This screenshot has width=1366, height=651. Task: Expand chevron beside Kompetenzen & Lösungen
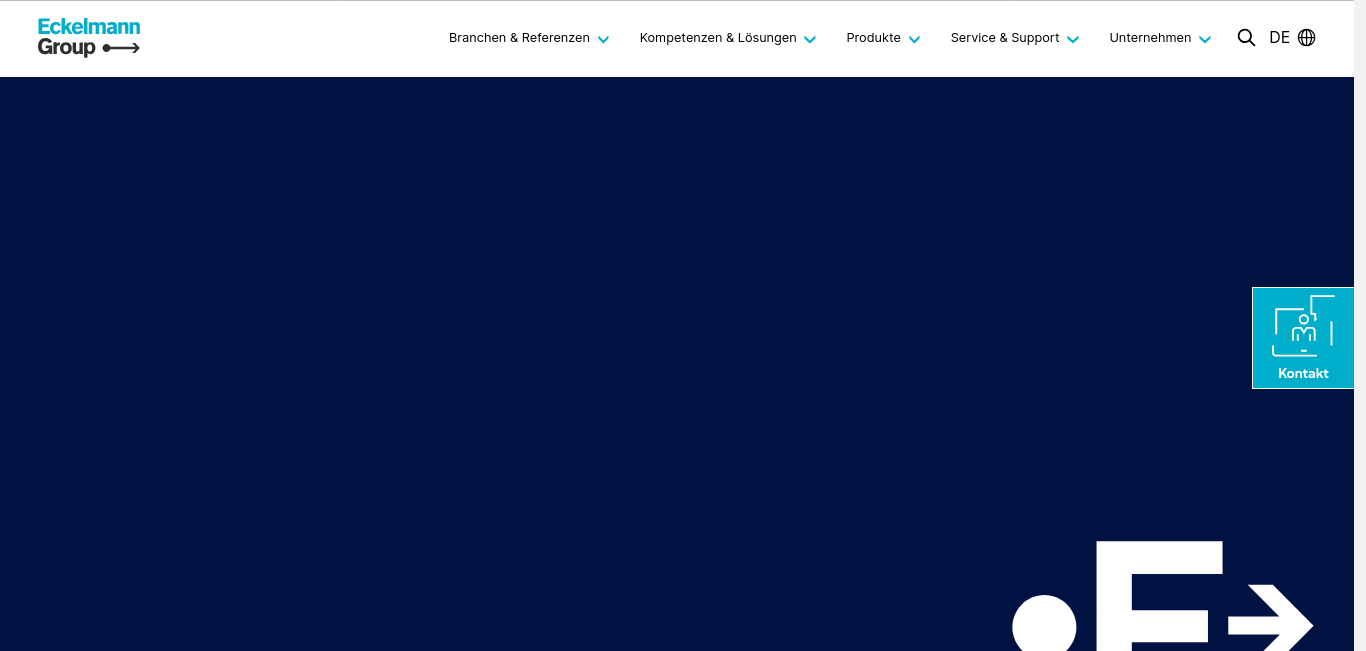[810, 39]
